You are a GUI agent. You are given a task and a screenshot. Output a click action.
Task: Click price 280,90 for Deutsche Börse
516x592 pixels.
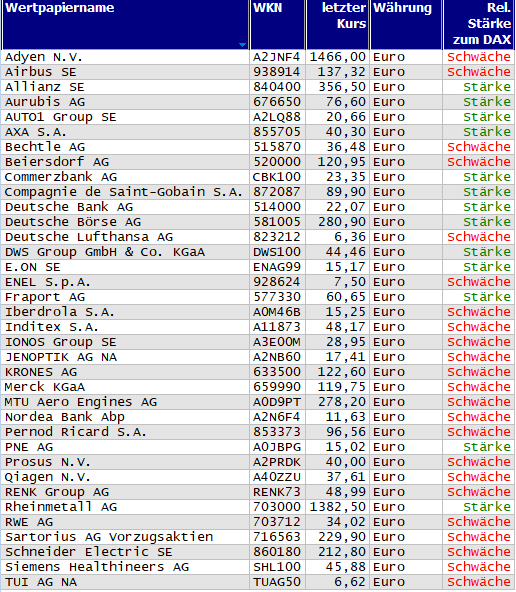[x=342, y=222]
